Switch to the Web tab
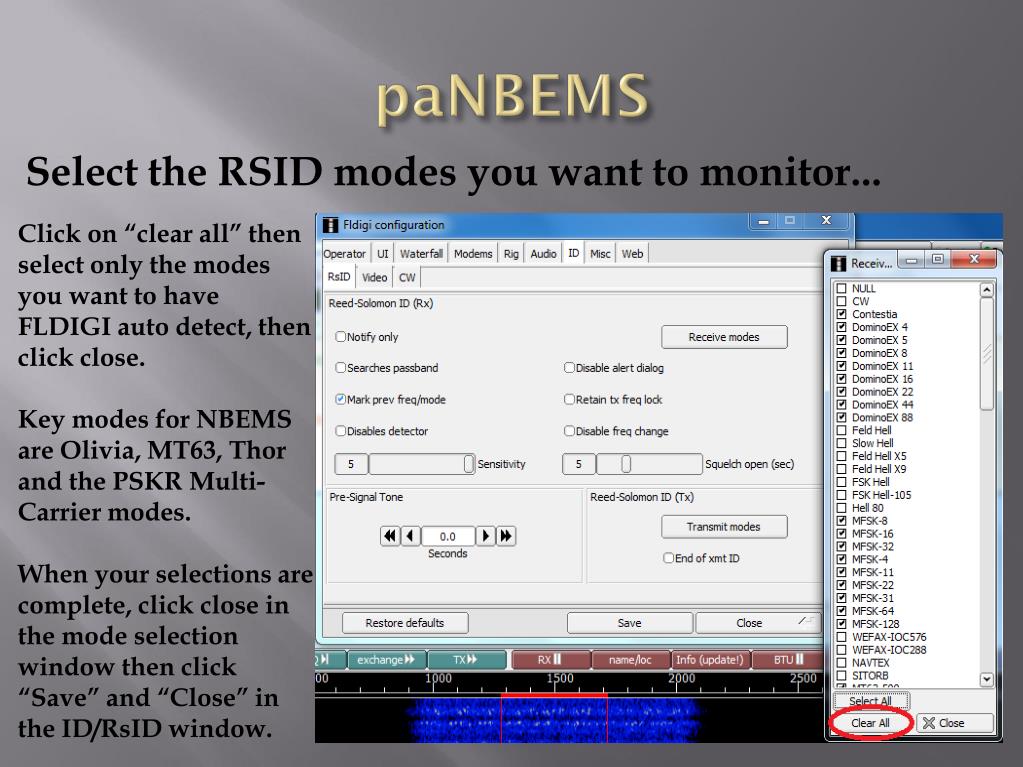This screenshot has height=767, width=1023. (632, 254)
